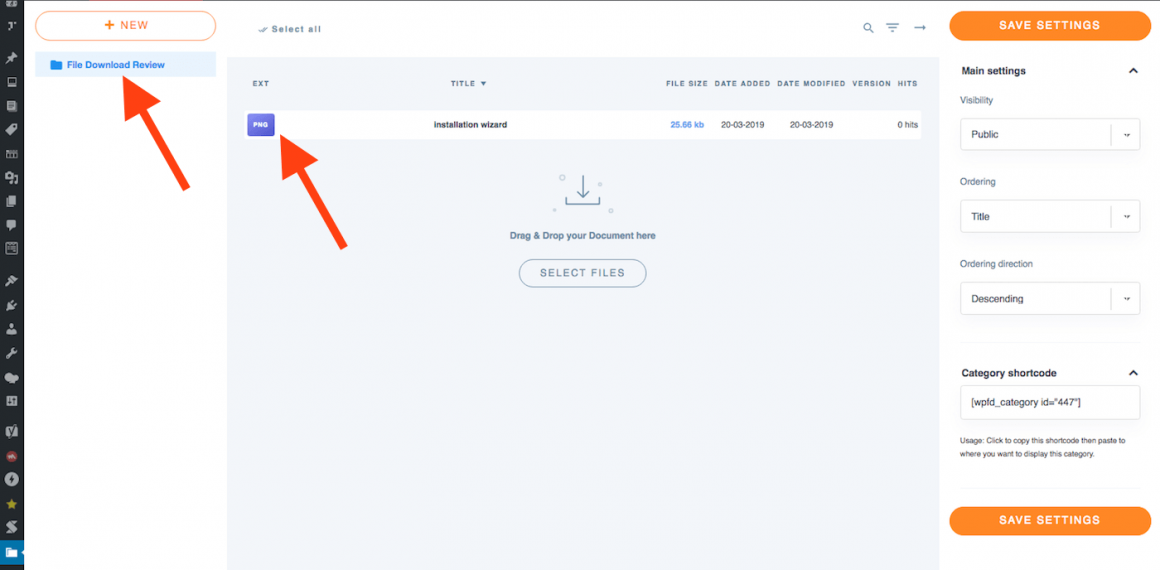Sort by VERSION column header
1160x570 pixels.
click(x=871, y=84)
